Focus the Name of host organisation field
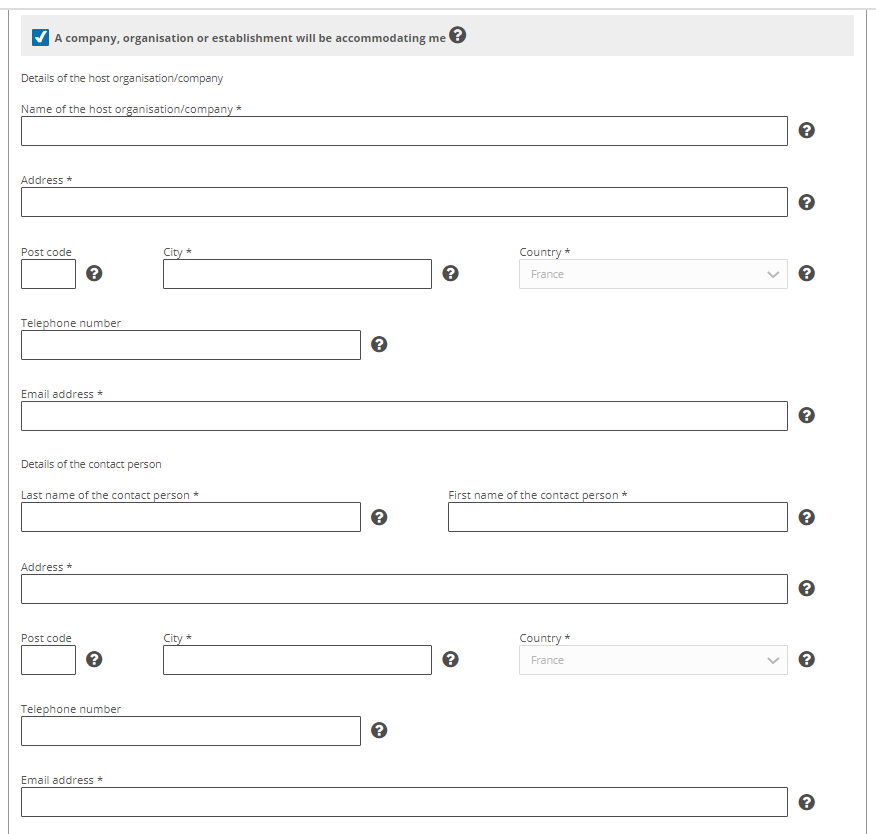The image size is (876, 834). 404,131
